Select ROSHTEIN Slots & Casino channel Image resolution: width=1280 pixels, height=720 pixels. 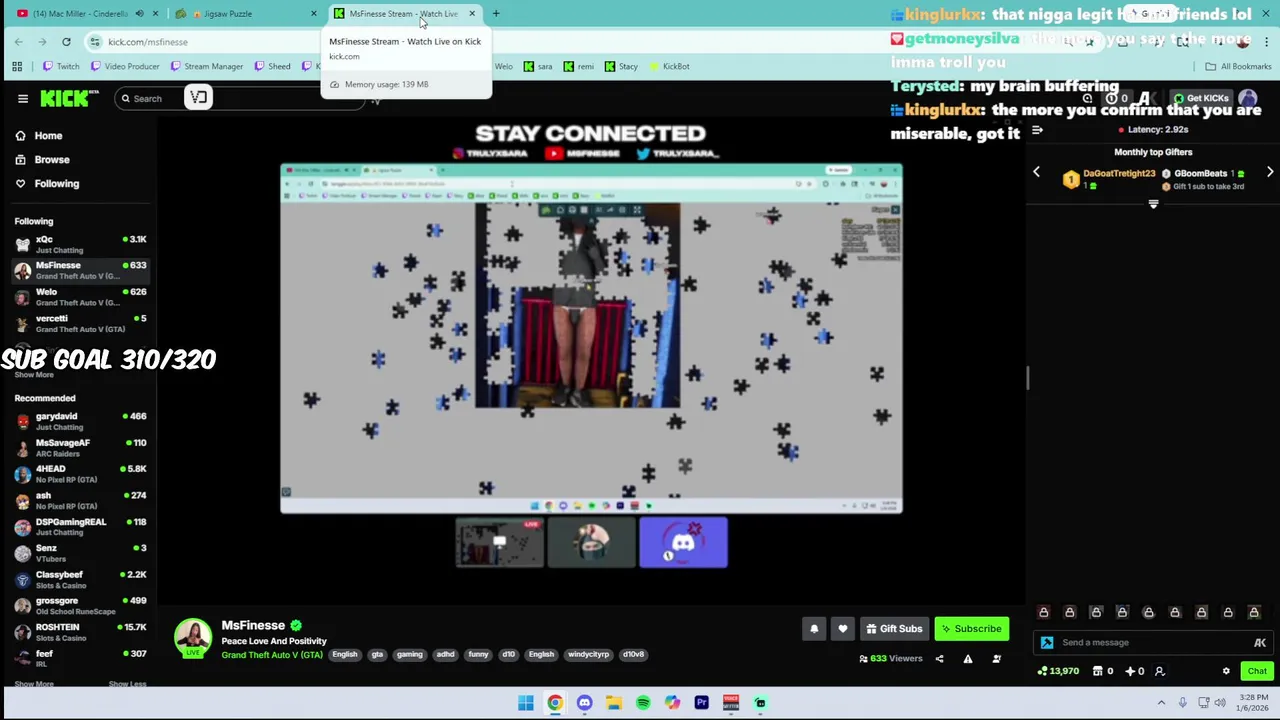[x=80, y=632]
